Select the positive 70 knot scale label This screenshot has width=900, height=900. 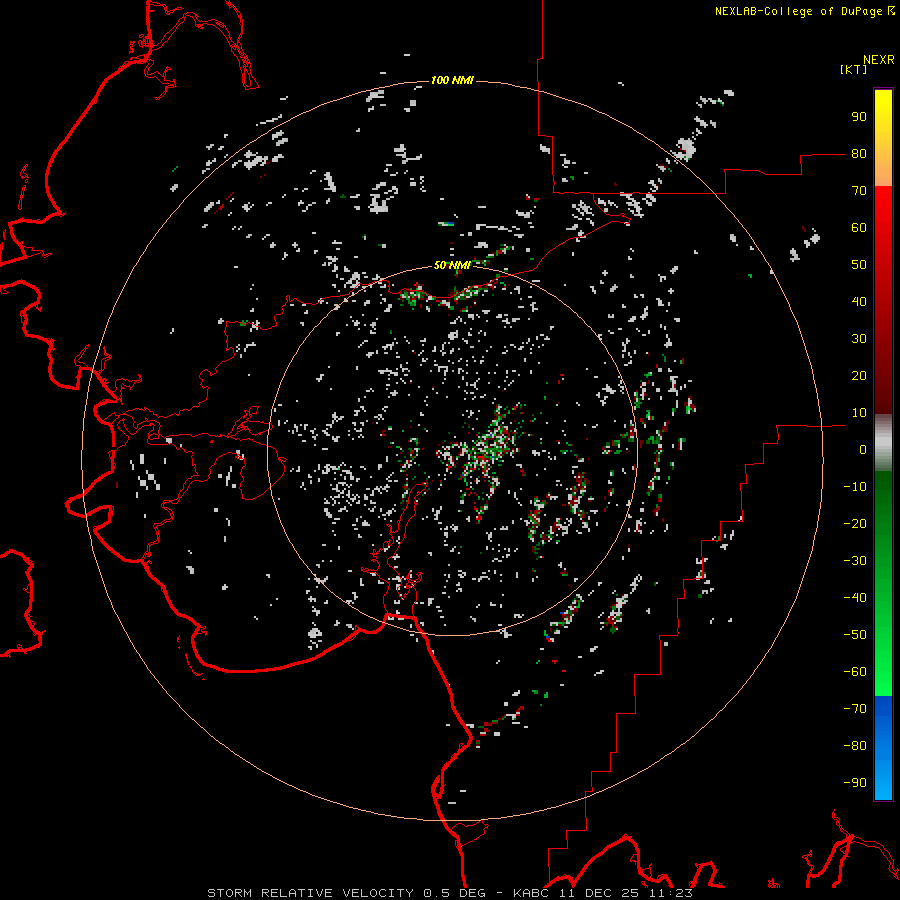(859, 191)
